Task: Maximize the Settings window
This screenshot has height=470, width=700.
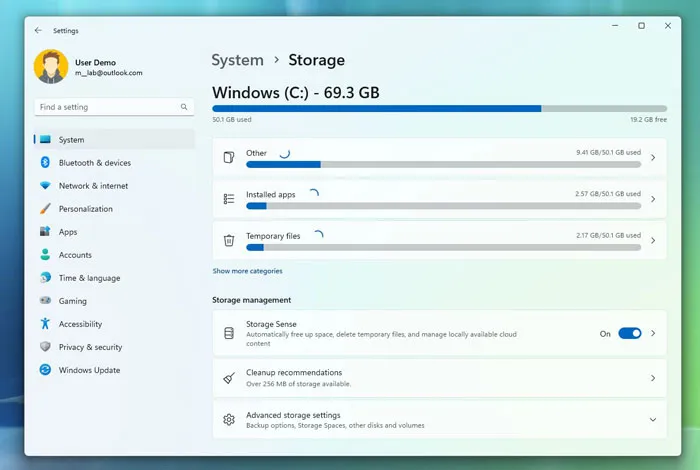Action: pyautogui.click(x=642, y=26)
